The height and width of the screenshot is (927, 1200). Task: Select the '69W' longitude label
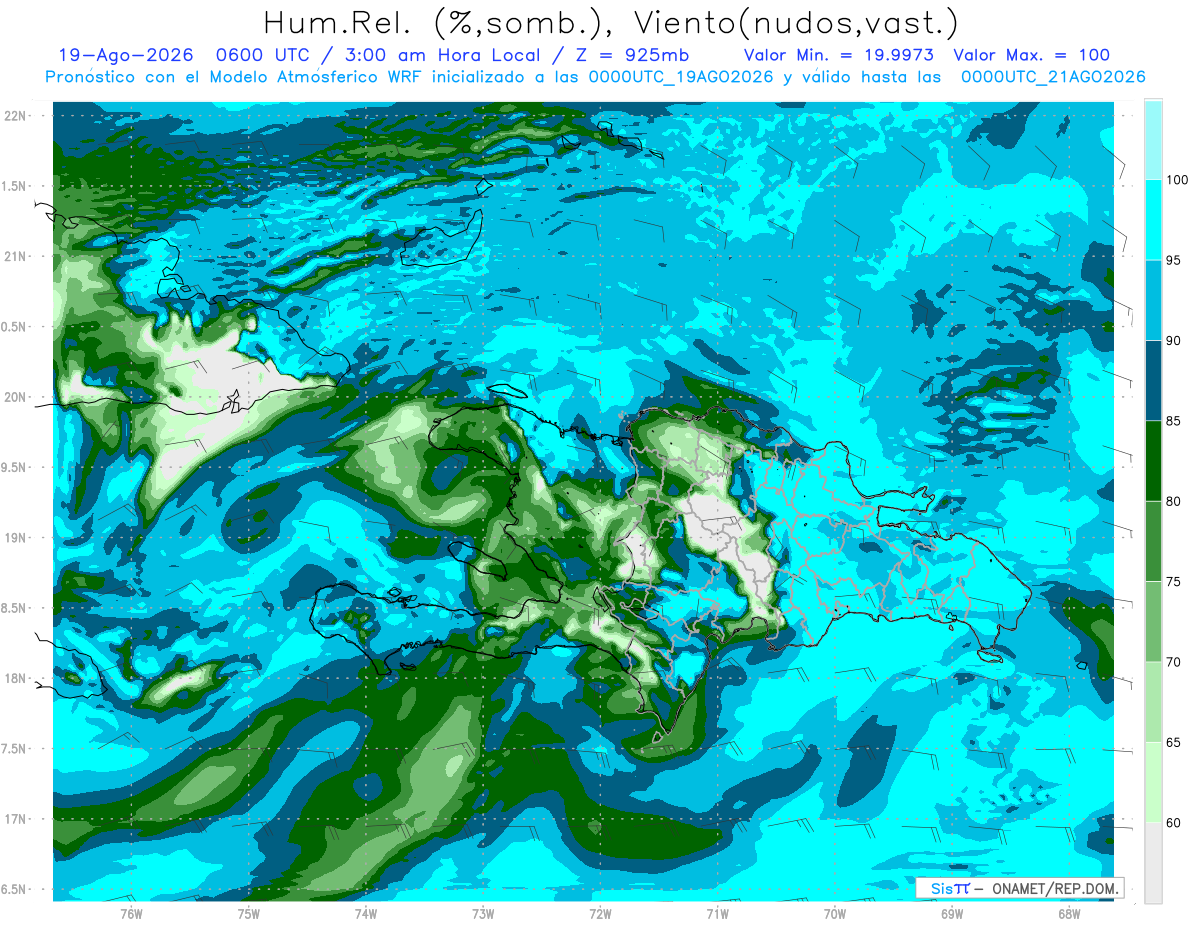951,914
